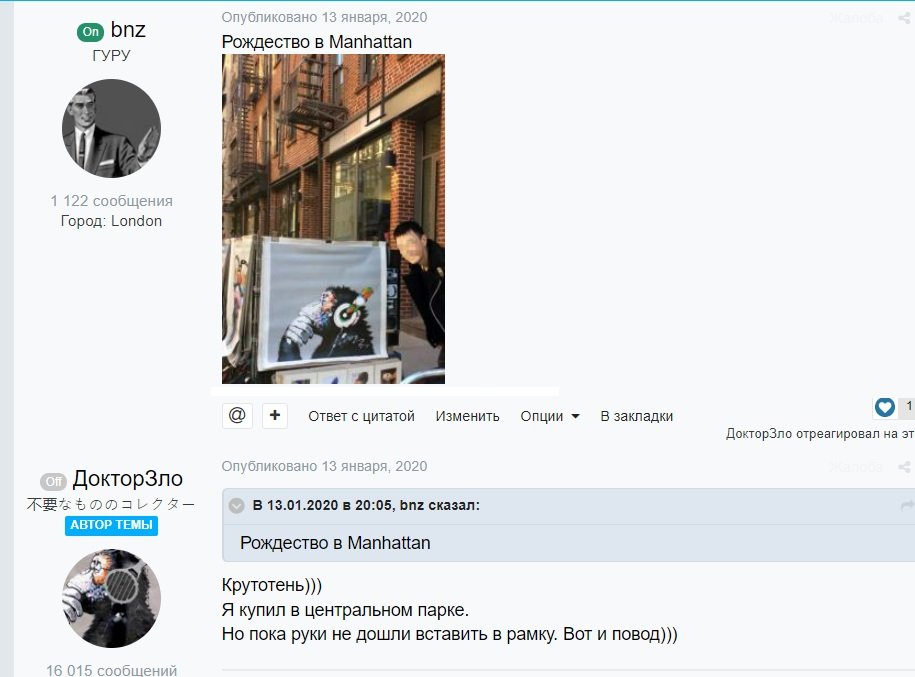Click ГУРУ rank label
The height and width of the screenshot is (677, 915).
click(x=111, y=55)
